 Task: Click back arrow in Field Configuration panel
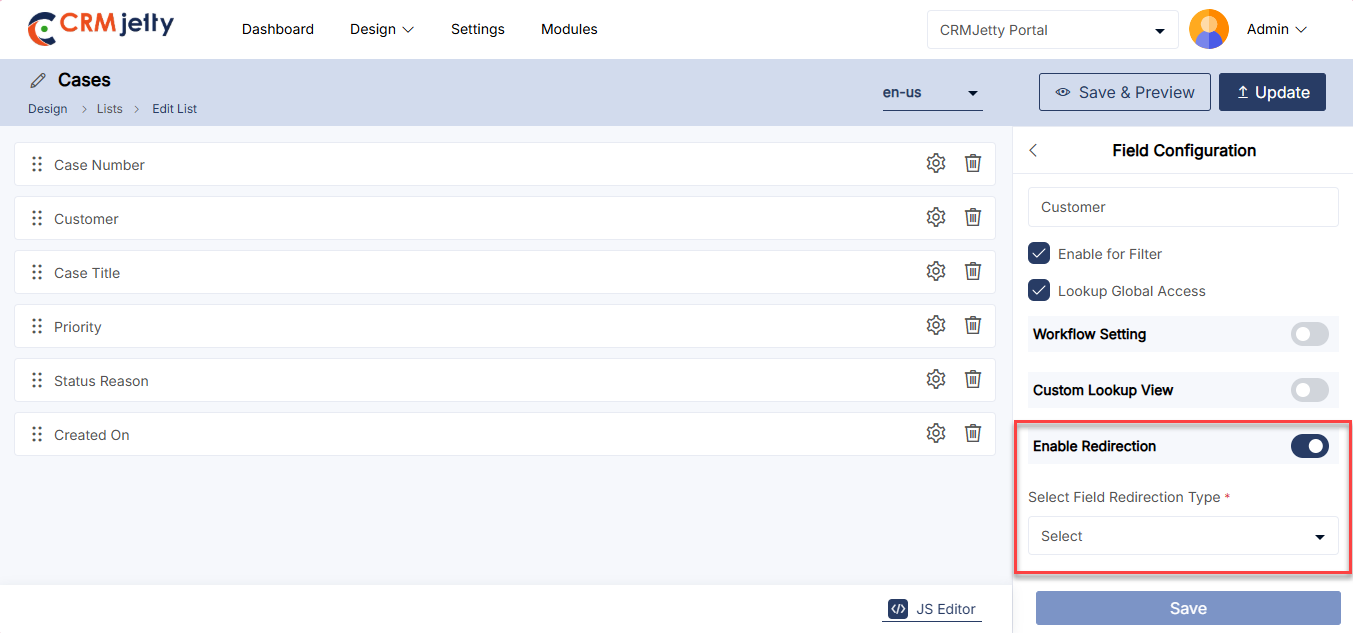click(x=1033, y=151)
